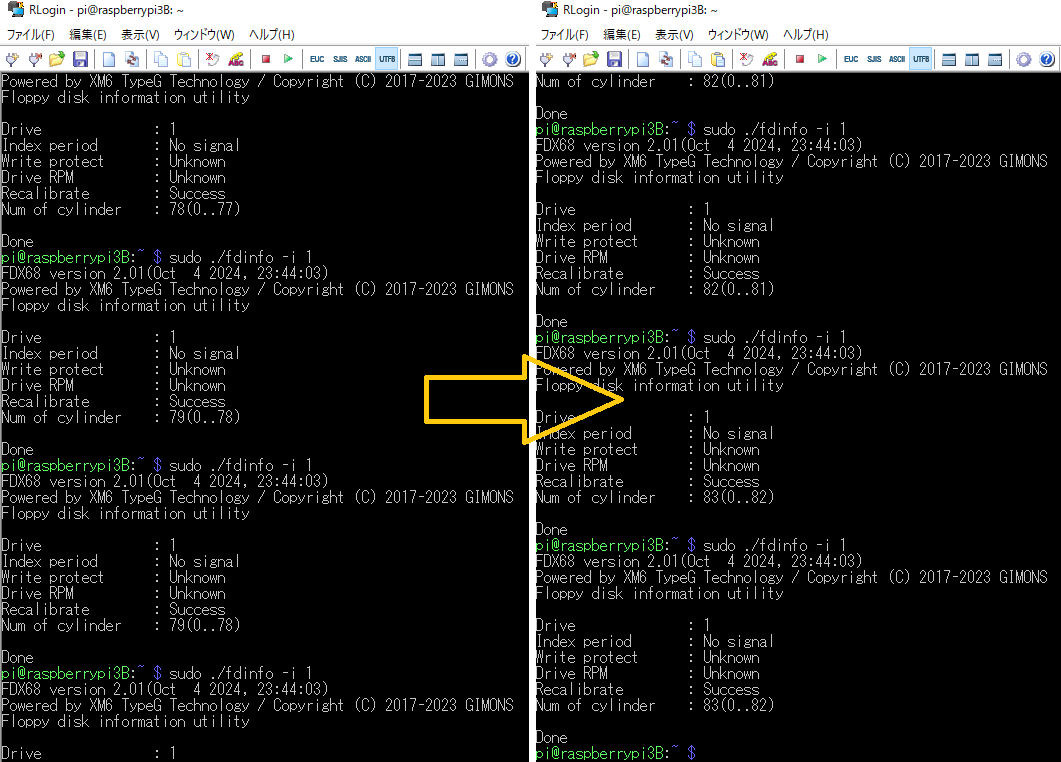Open ファイル(F) menu in right window
The width and height of the screenshot is (1061, 762).
coord(564,35)
